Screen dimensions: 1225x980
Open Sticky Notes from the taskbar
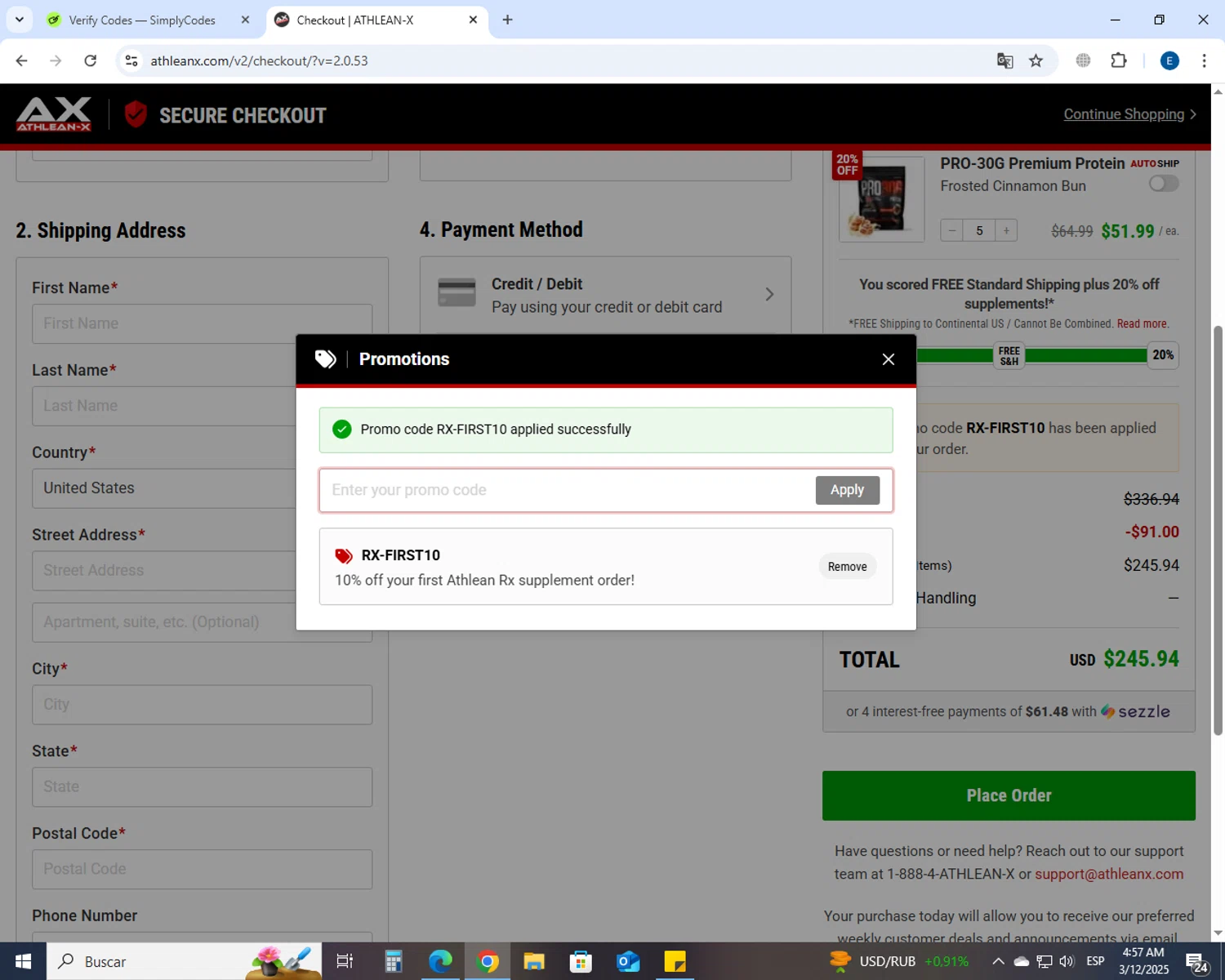[675, 961]
